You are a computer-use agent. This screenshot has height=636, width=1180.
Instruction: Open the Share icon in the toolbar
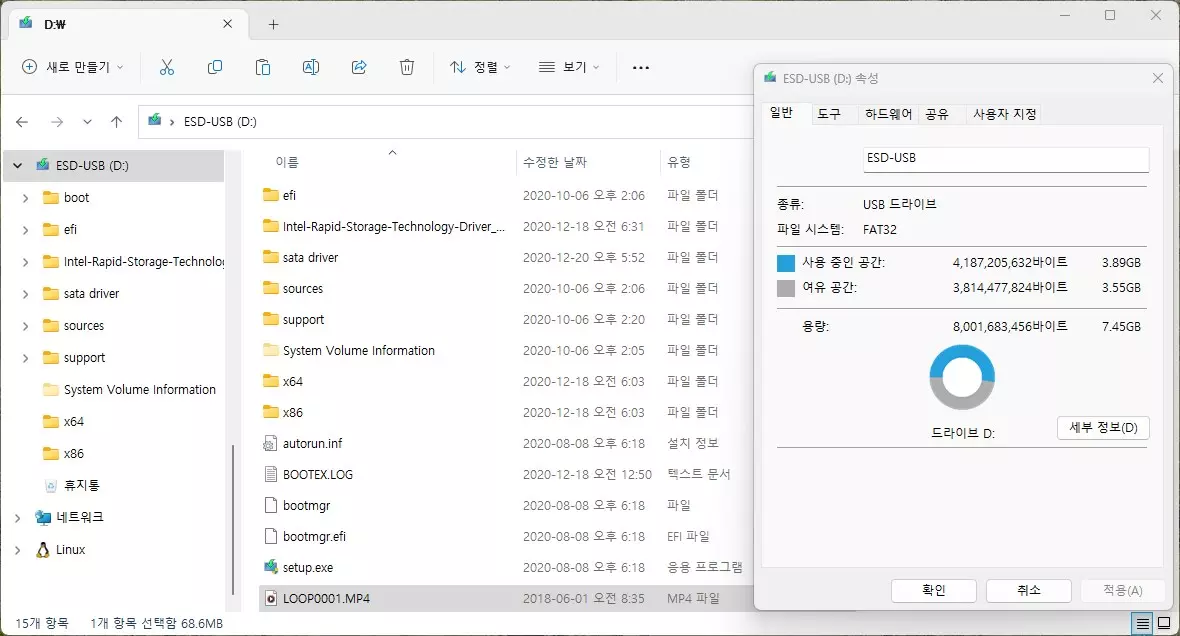(x=359, y=67)
